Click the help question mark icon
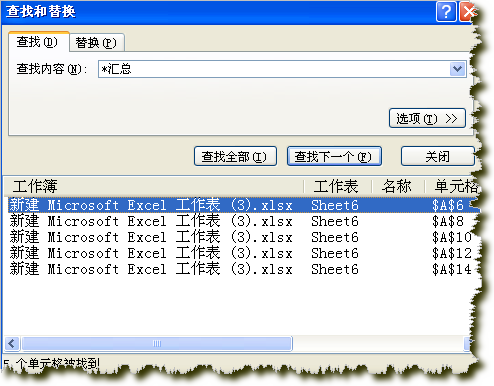Image resolution: width=494 pixels, height=386 pixels. tap(446, 12)
